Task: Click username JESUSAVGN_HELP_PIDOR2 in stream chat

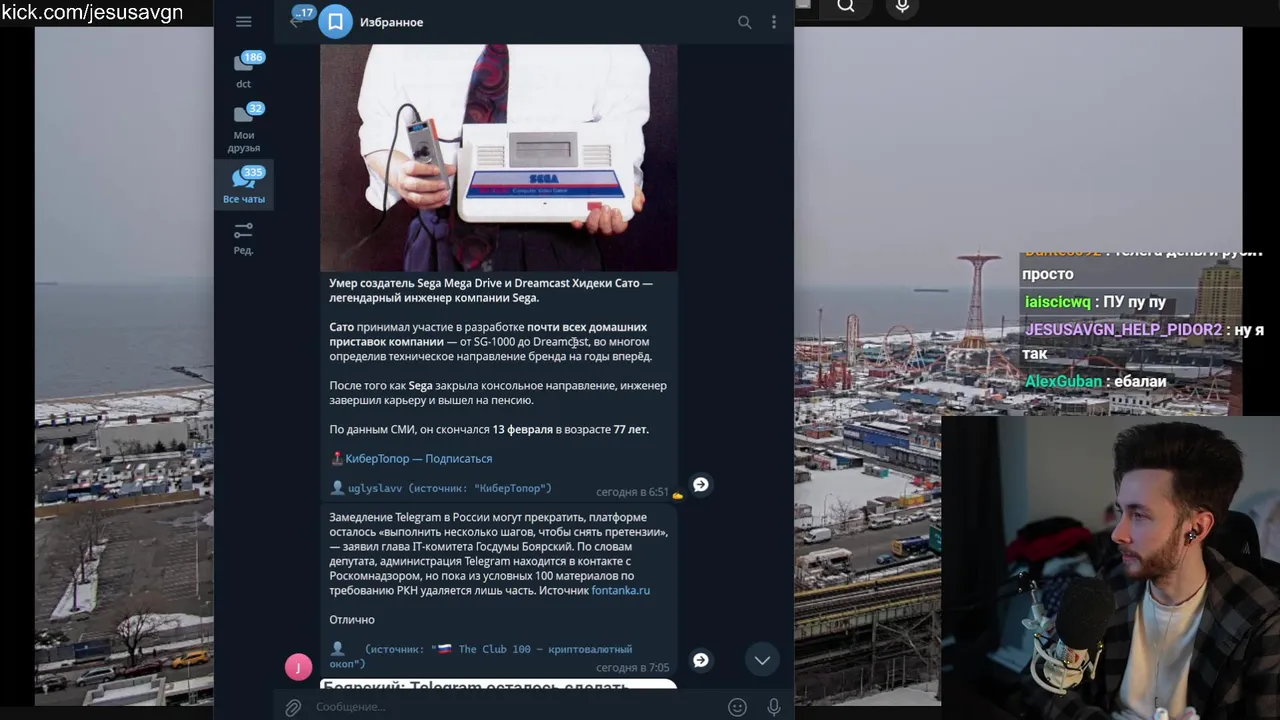Action: pos(1123,330)
